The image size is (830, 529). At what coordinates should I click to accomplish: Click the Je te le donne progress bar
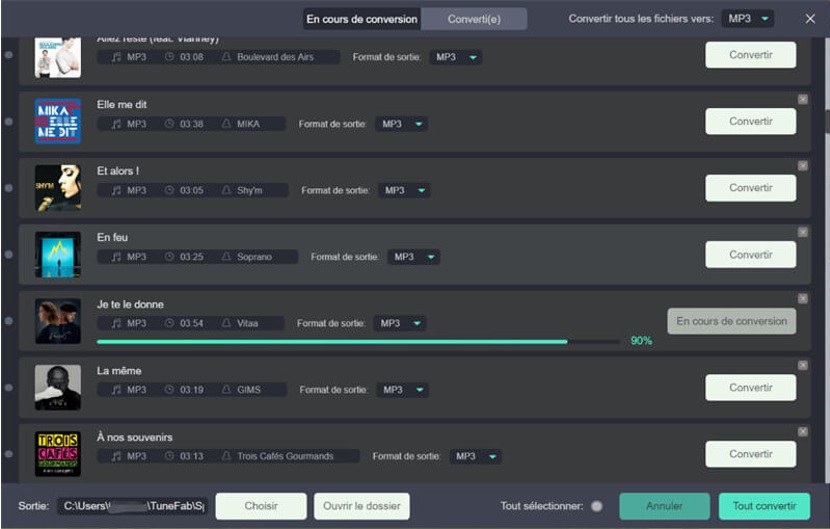[x=358, y=342]
